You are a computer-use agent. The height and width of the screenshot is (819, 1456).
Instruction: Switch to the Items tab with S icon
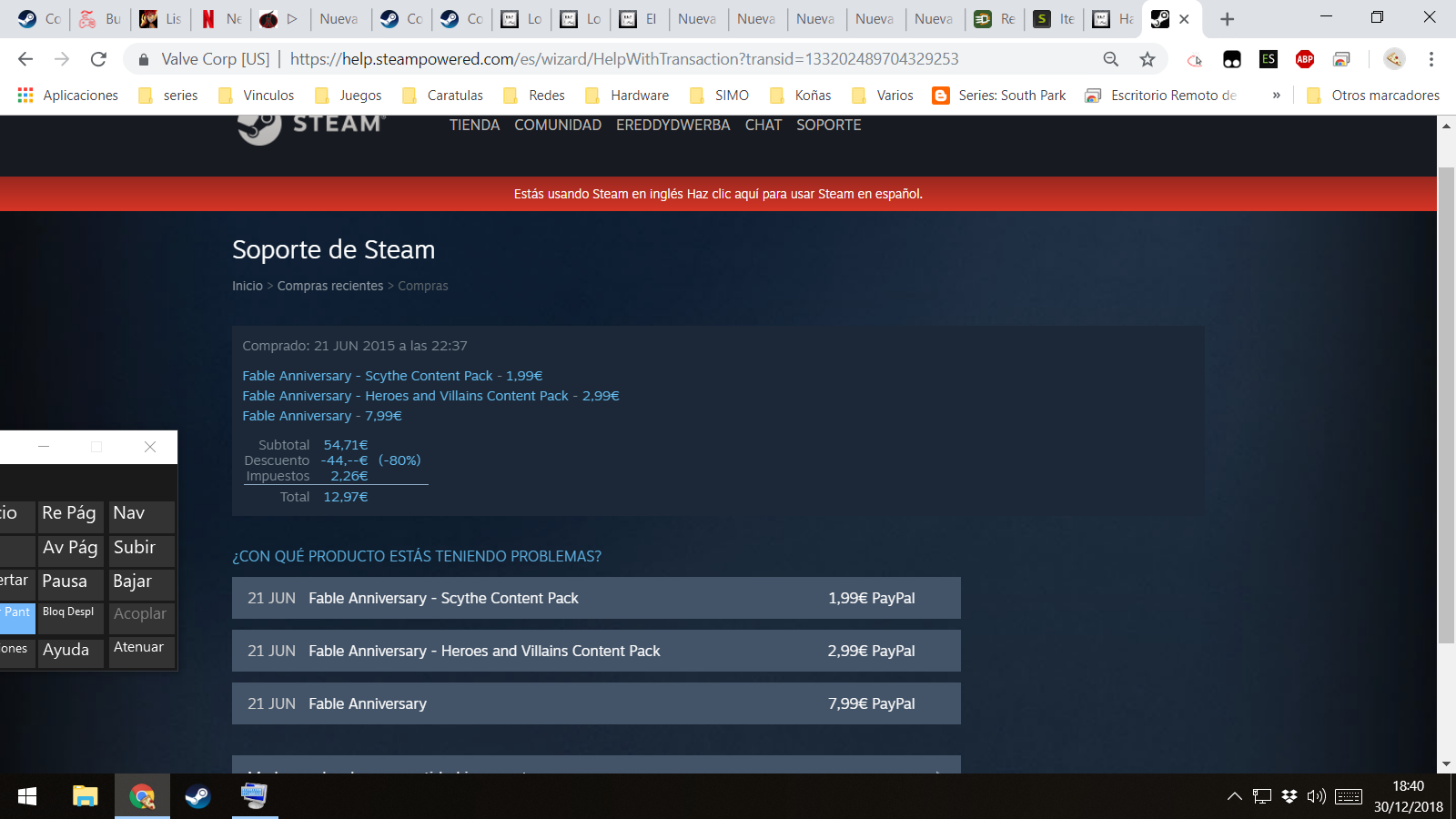(1055, 19)
